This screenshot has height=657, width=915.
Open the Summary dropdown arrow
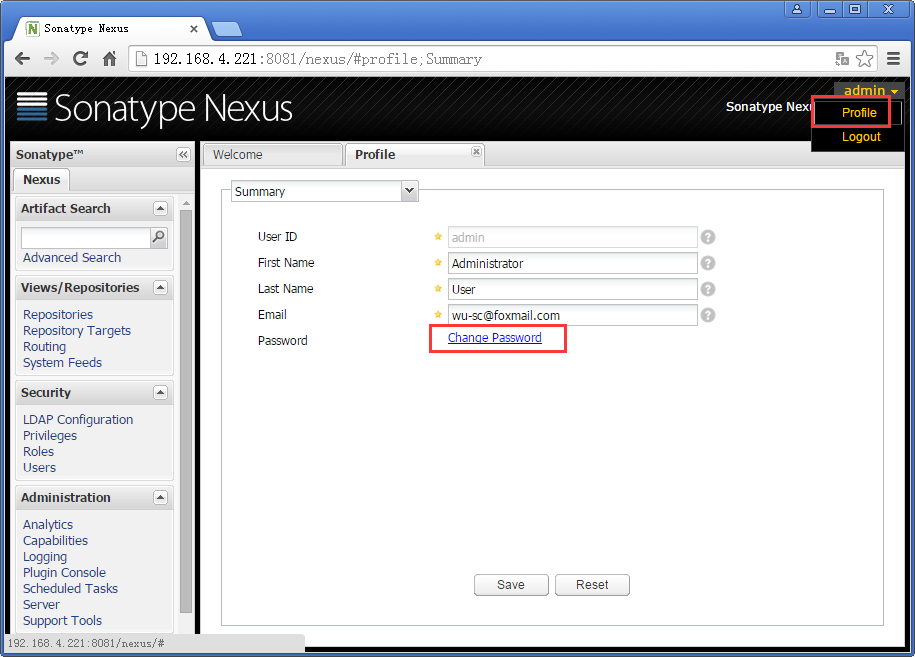(409, 191)
